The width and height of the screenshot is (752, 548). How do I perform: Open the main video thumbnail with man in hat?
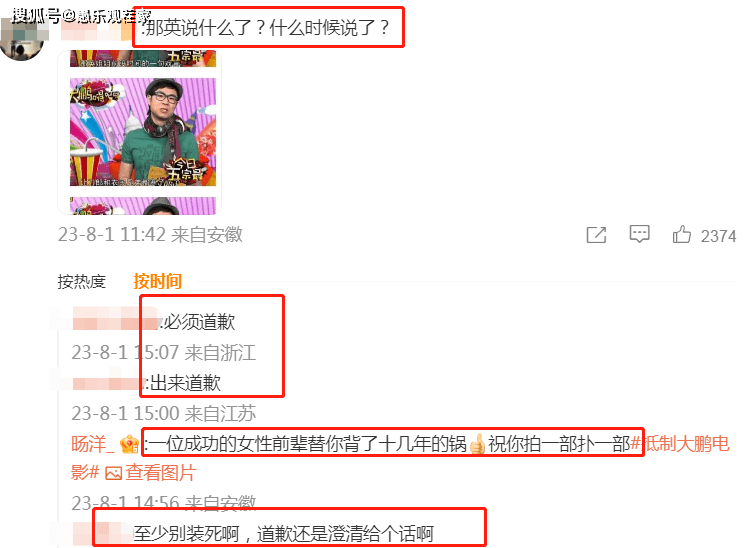[143, 132]
